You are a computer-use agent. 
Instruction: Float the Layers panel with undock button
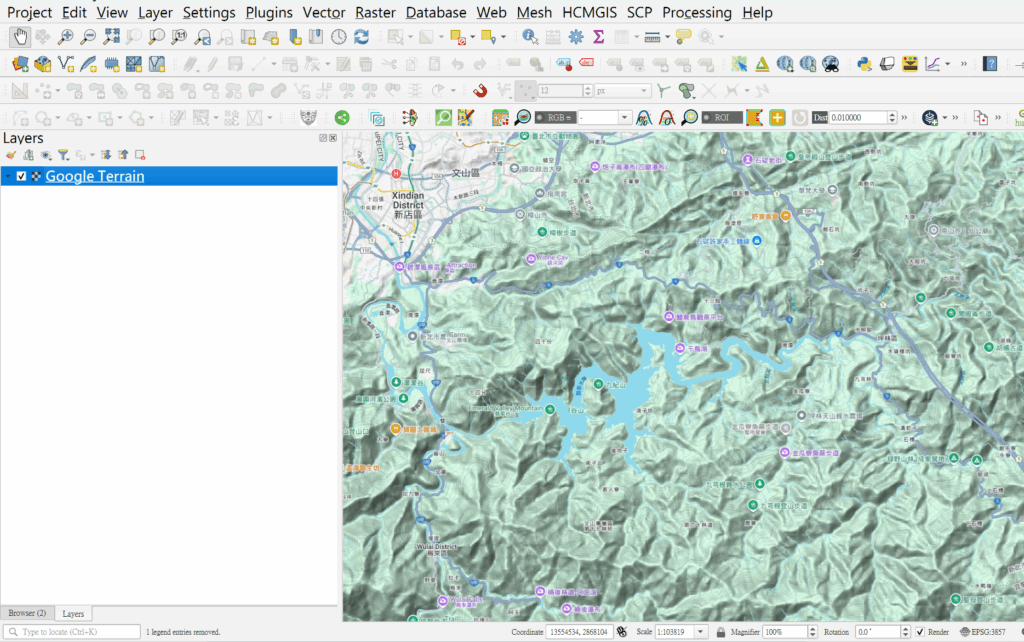point(323,138)
